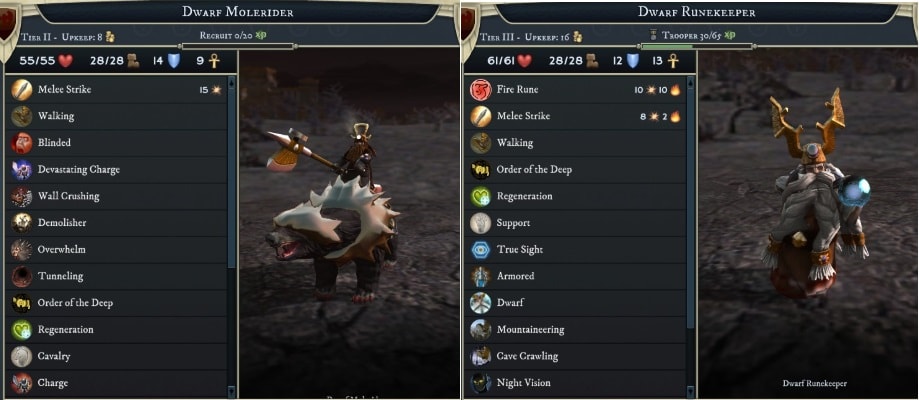Click the Devastating Charge ability icon
This screenshot has width=919, height=400.
point(21,170)
